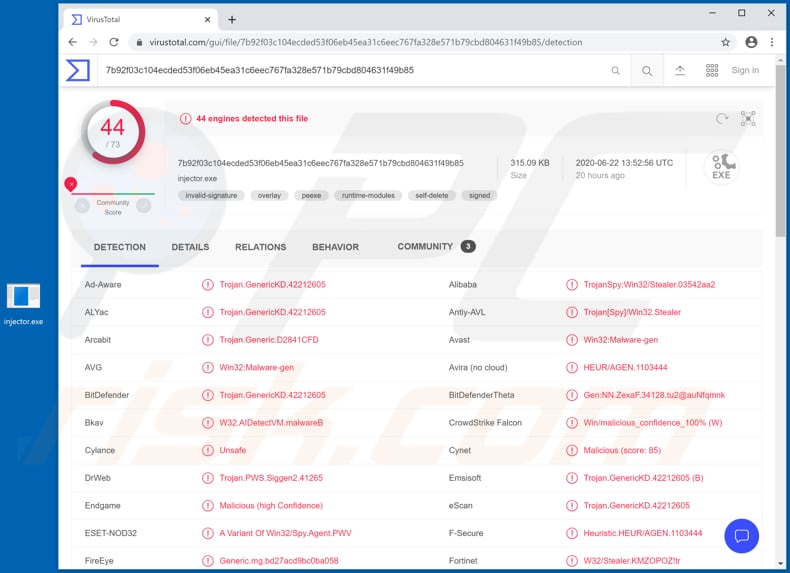Click alert icon in Ad-Aware row
The height and width of the screenshot is (573, 790).
[208, 285]
